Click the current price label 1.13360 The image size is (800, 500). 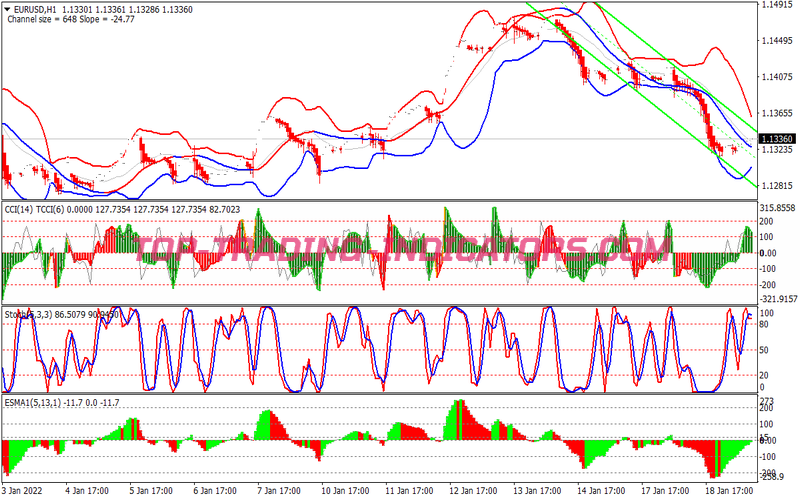tap(777, 139)
